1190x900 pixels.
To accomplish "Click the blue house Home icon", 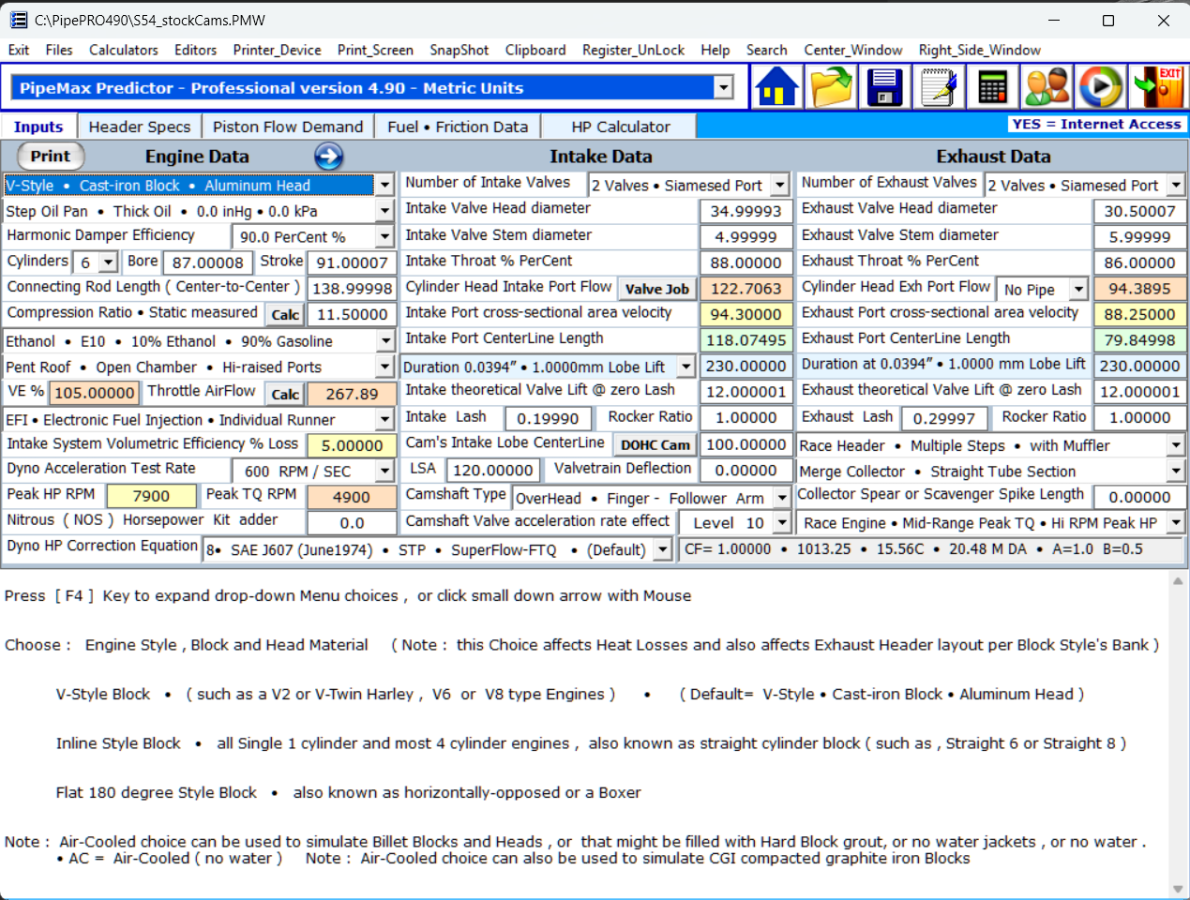I will click(x=777, y=88).
